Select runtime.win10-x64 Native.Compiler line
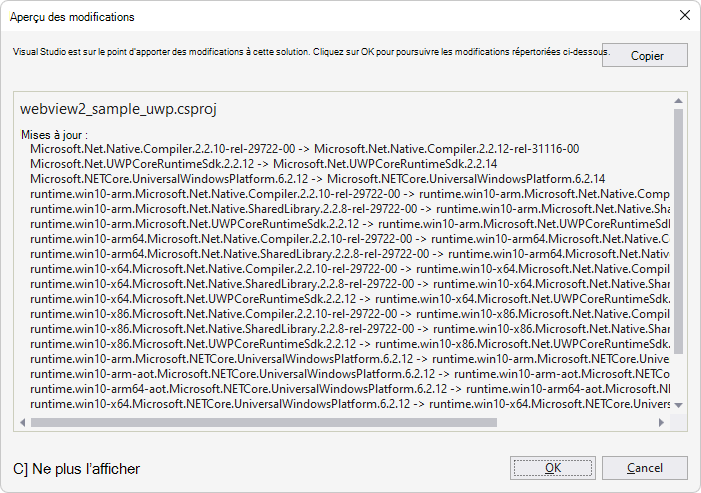Screen dimensions: 701x493 (x=350, y=269)
